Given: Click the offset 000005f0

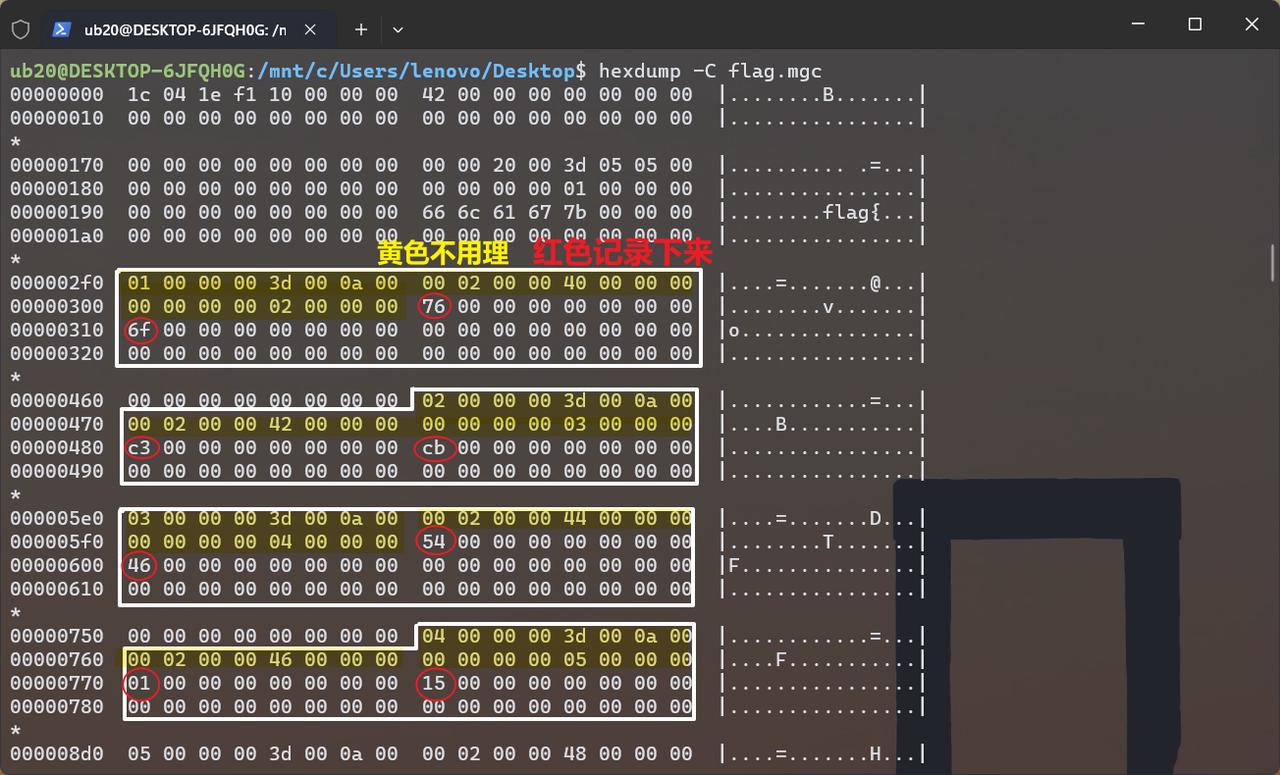Looking at the screenshot, I should 57,542.
